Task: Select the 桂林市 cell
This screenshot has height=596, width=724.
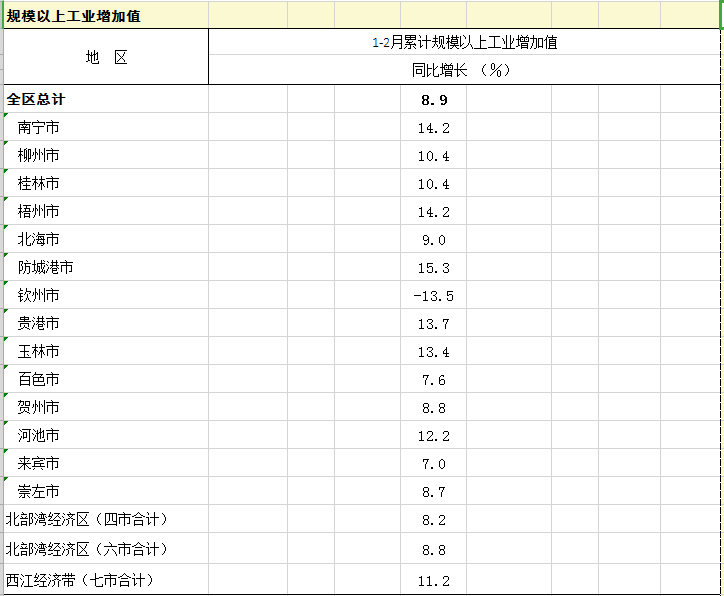Action: 106,183
